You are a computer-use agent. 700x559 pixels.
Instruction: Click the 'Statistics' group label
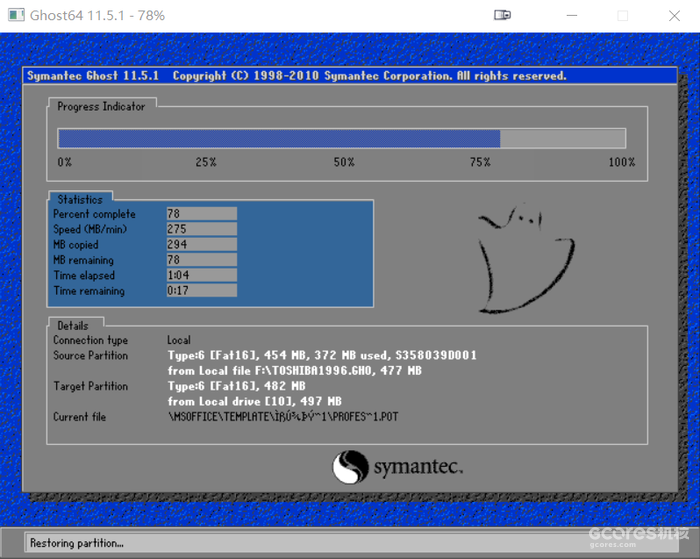[80, 200]
